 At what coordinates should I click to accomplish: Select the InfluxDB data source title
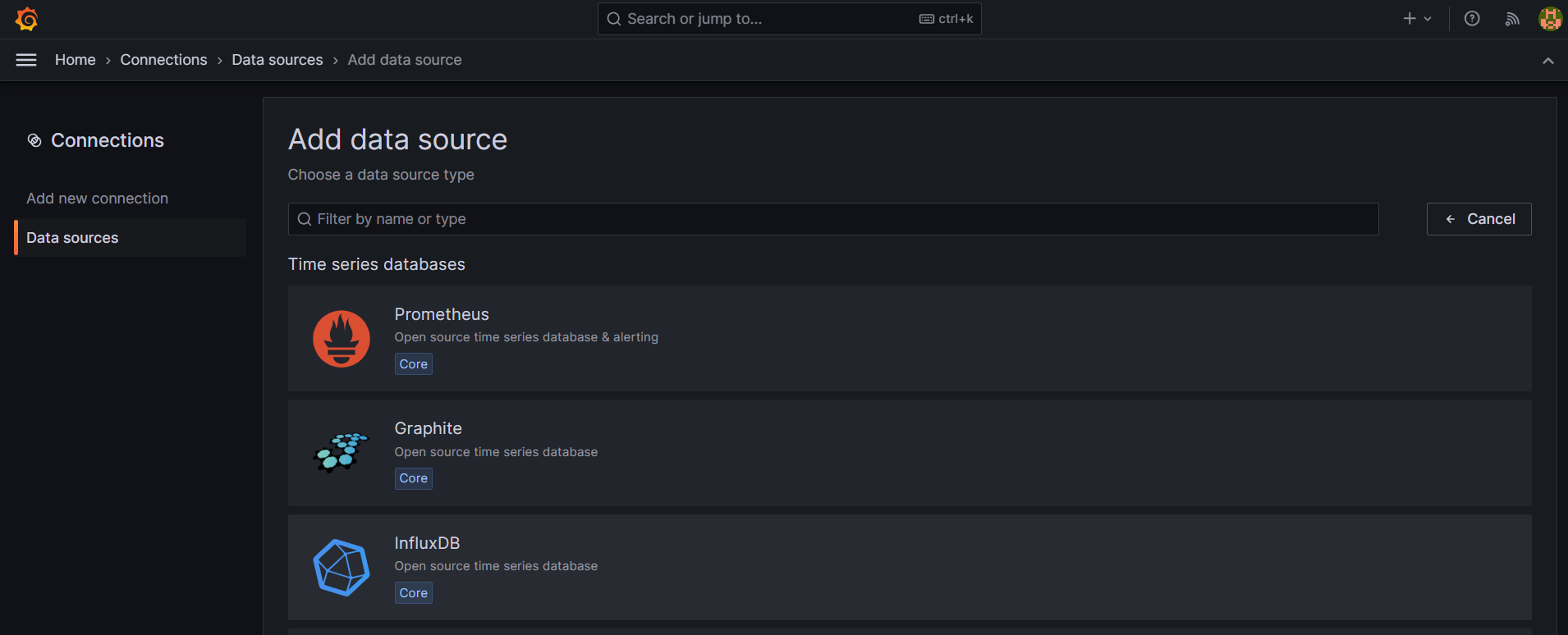click(428, 543)
